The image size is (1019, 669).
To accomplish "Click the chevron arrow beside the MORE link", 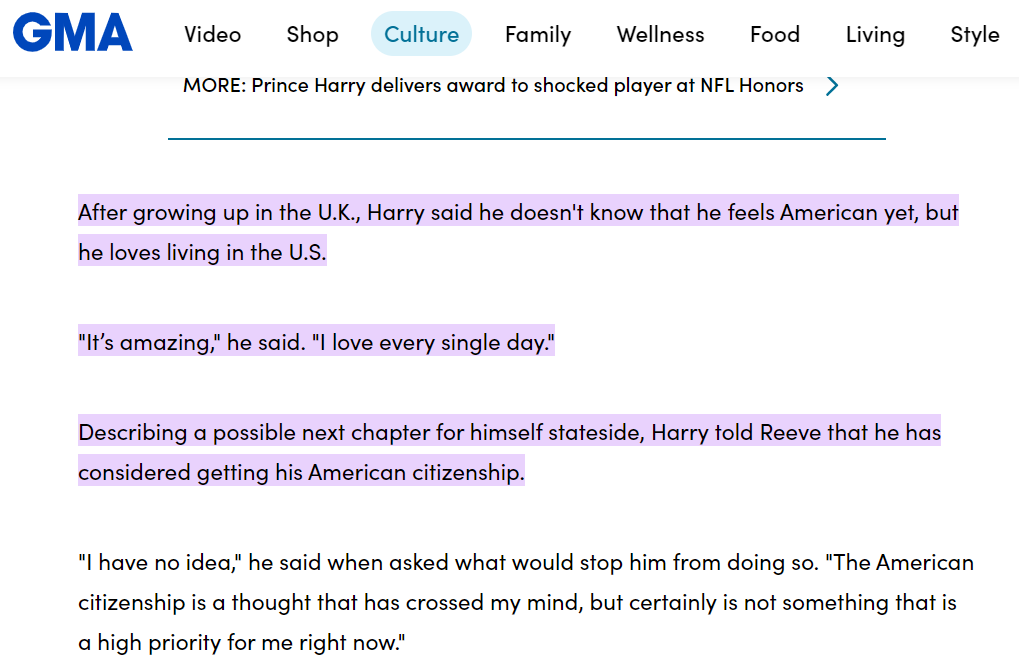I will click(x=831, y=86).
